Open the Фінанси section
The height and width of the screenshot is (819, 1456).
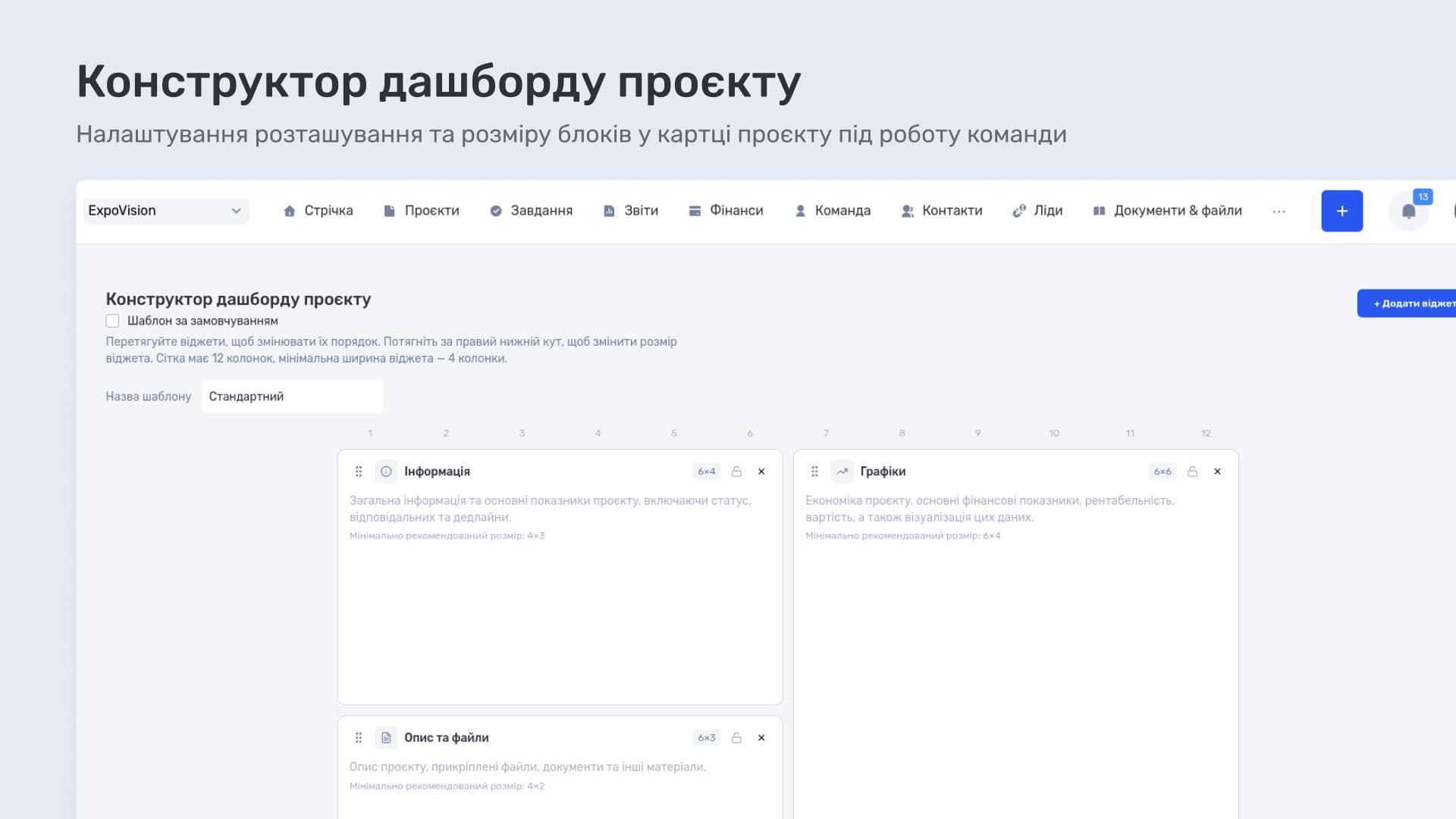click(x=726, y=211)
